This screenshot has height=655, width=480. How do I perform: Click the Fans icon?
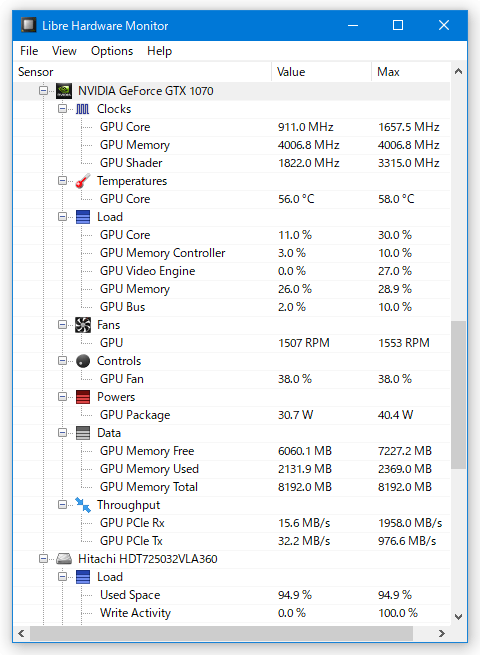coord(83,325)
